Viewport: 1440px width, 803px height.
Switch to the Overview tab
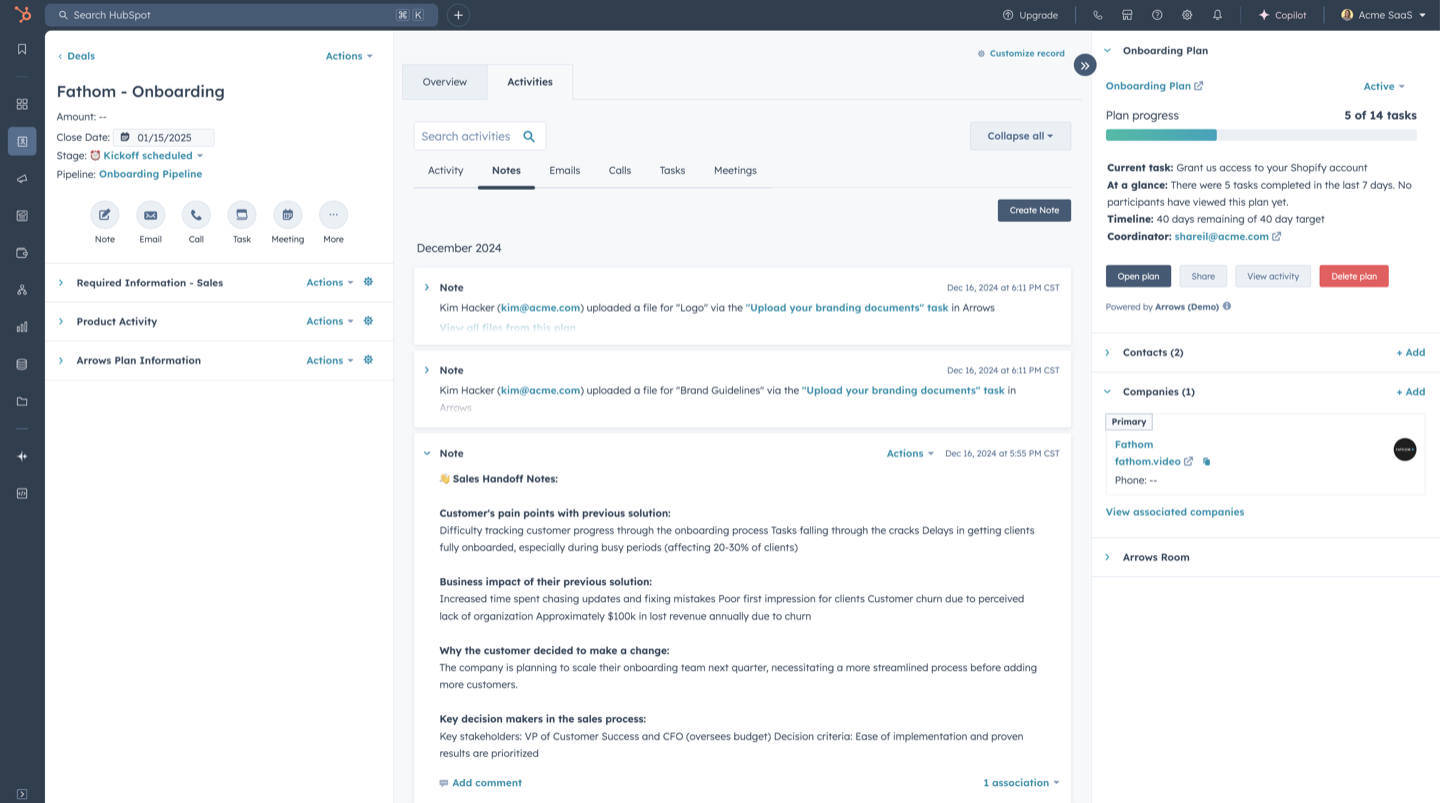point(445,82)
